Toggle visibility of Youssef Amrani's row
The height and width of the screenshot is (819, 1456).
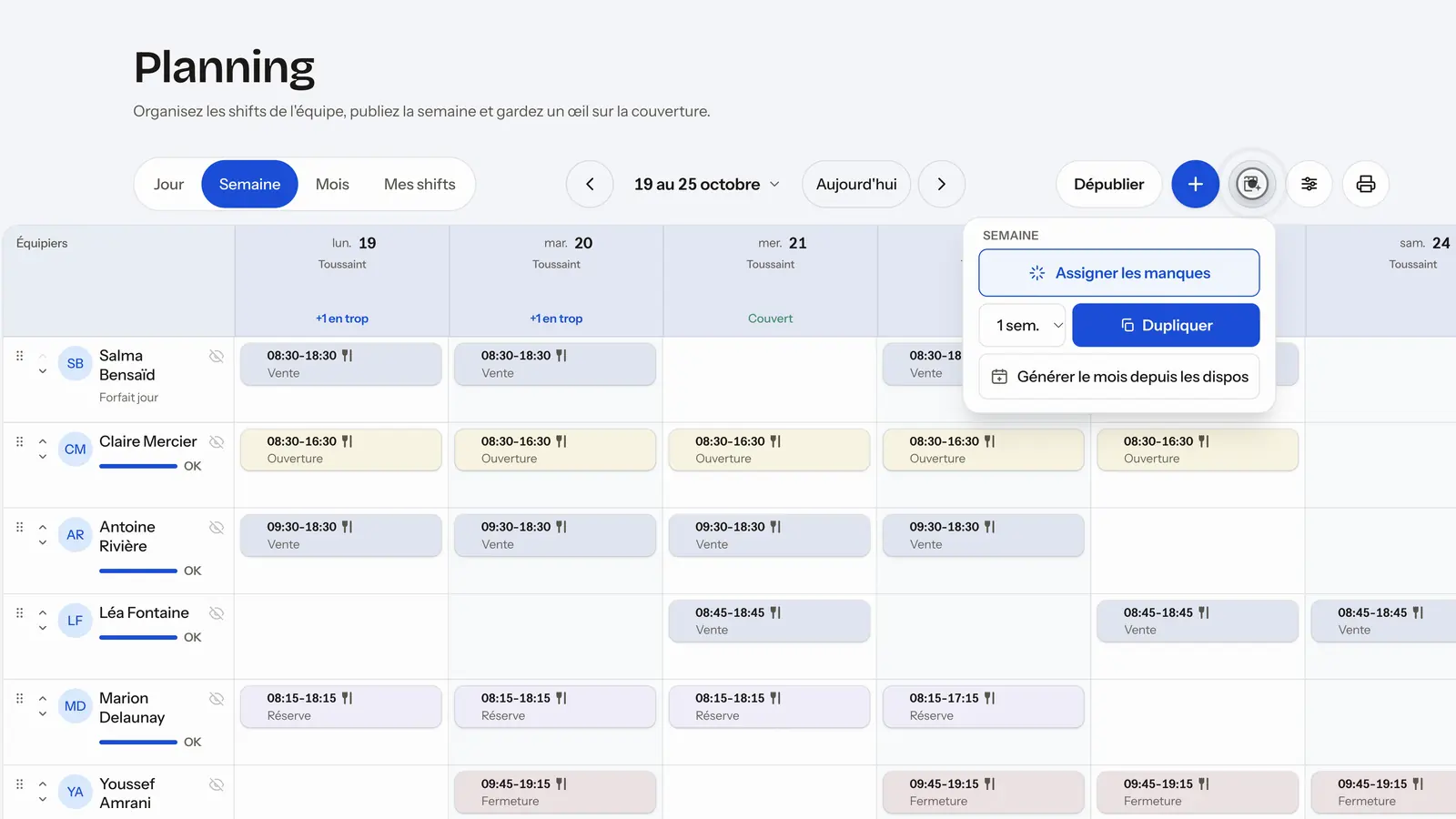(217, 784)
